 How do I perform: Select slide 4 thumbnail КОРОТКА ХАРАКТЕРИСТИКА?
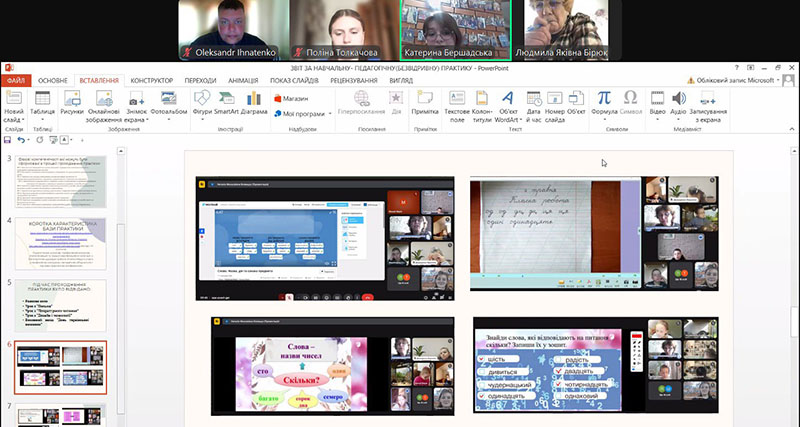click(61, 243)
